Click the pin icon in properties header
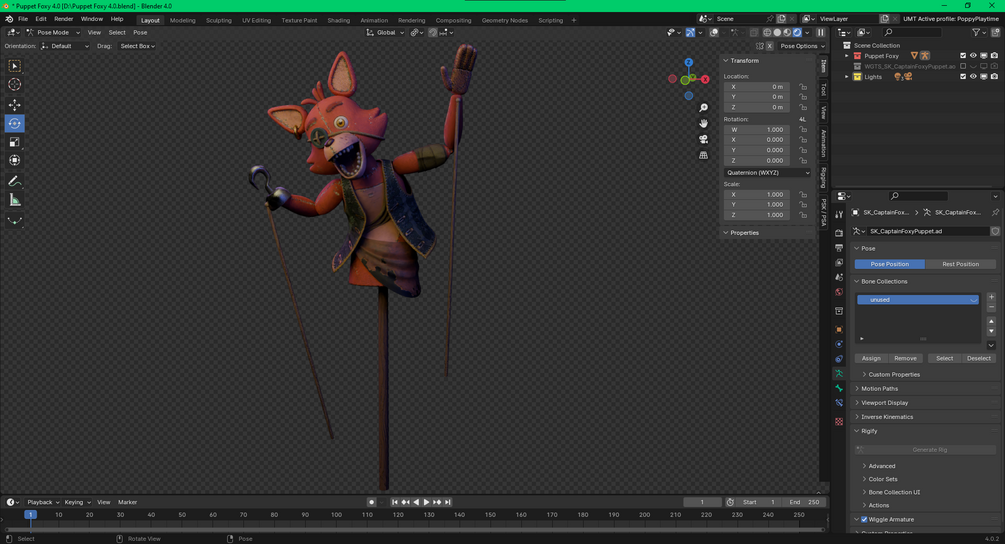This screenshot has height=544, width=1005. click(995, 212)
